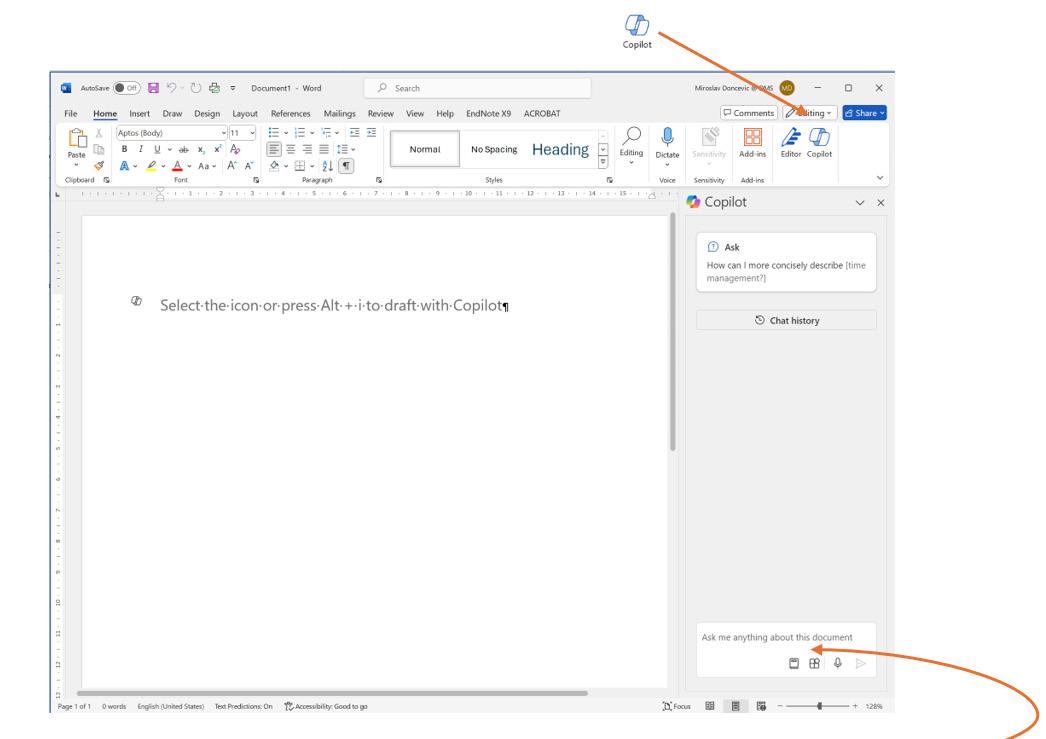Select the Format Painter brush
Screen dimensions: 1046x739
(x=99, y=165)
